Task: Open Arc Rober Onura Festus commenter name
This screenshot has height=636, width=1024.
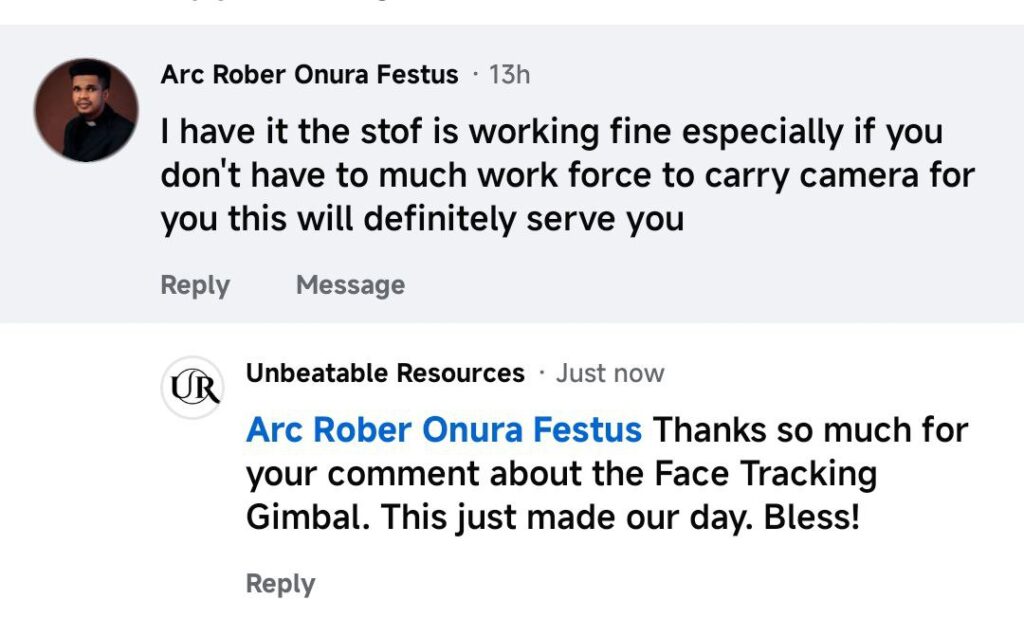Action: (x=309, y=75)
